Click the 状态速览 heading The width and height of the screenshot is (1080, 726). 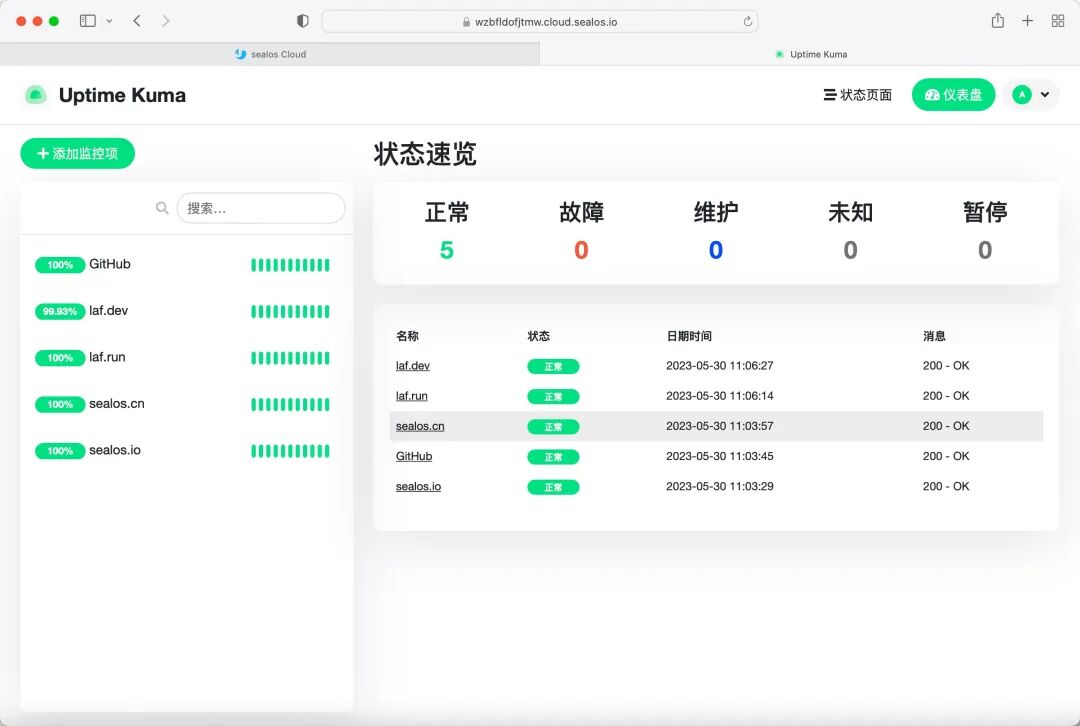(425, 154)
